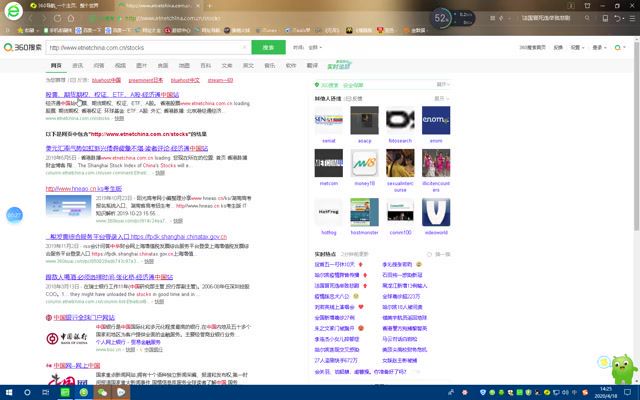Open first result 股票、期货期权 经济通中国站
The height and width of the screenshot is (400, 640).
click(x=112, y=95)
